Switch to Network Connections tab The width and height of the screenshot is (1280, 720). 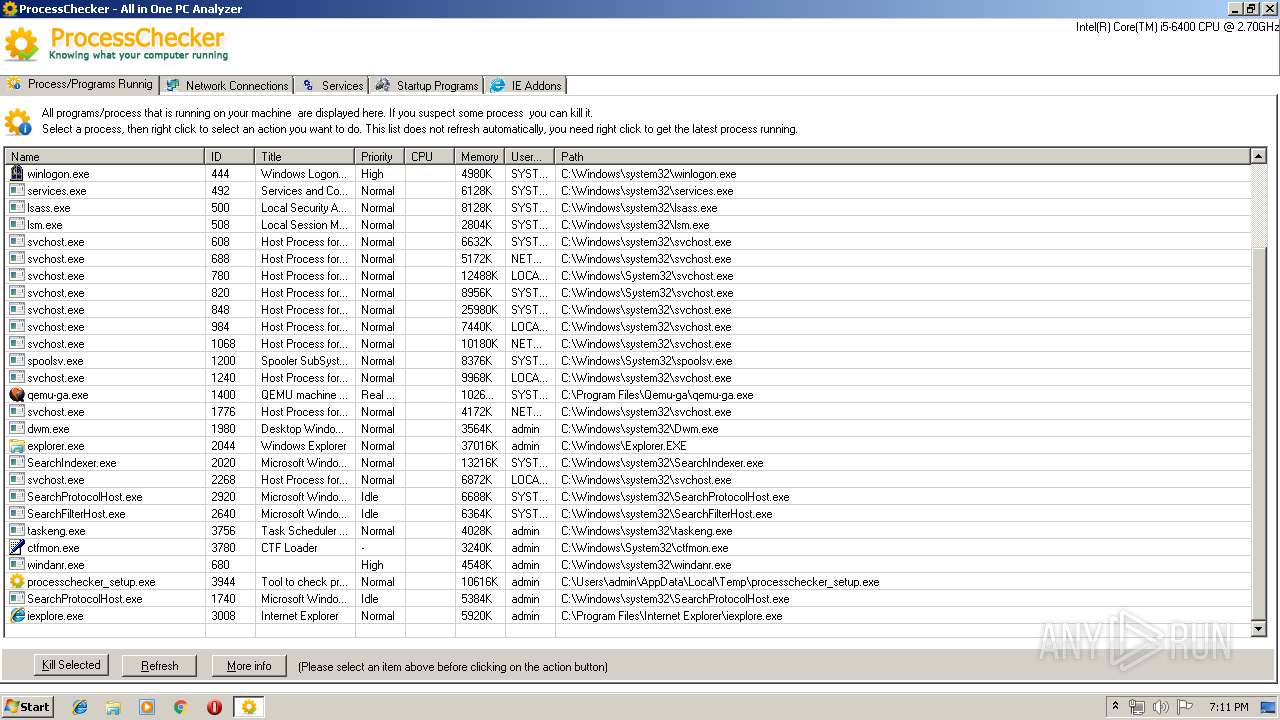coord(227,86)
